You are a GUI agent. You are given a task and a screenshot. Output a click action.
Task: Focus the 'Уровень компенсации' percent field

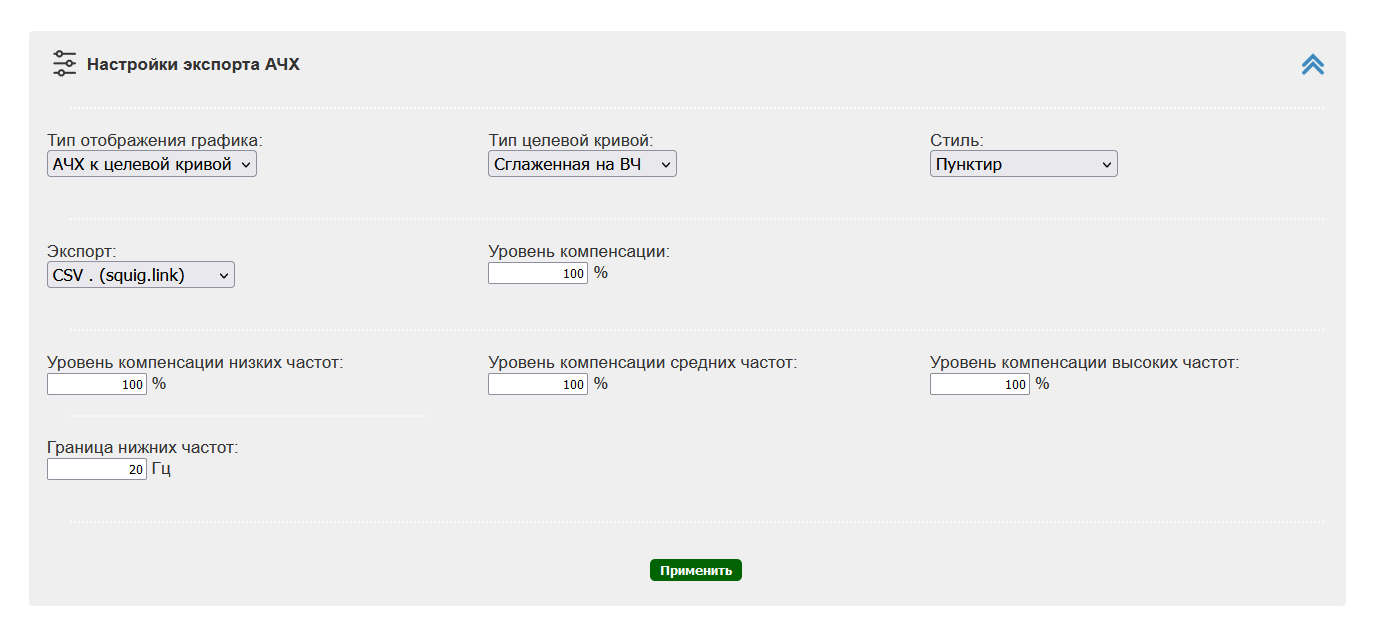tap(538, 273)
